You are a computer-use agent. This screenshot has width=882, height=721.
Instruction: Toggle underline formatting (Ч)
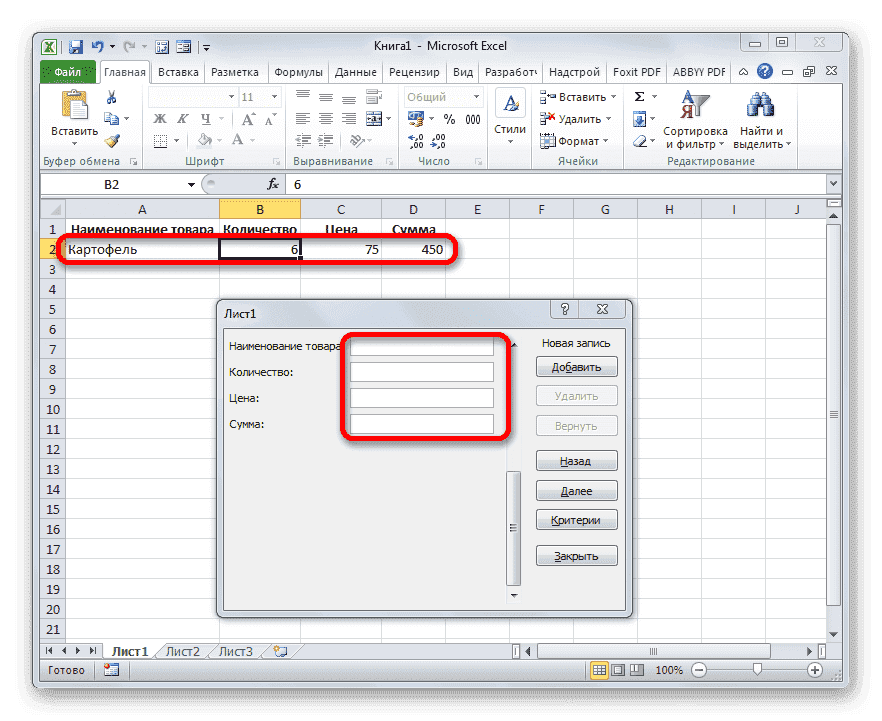coord(205,120)
